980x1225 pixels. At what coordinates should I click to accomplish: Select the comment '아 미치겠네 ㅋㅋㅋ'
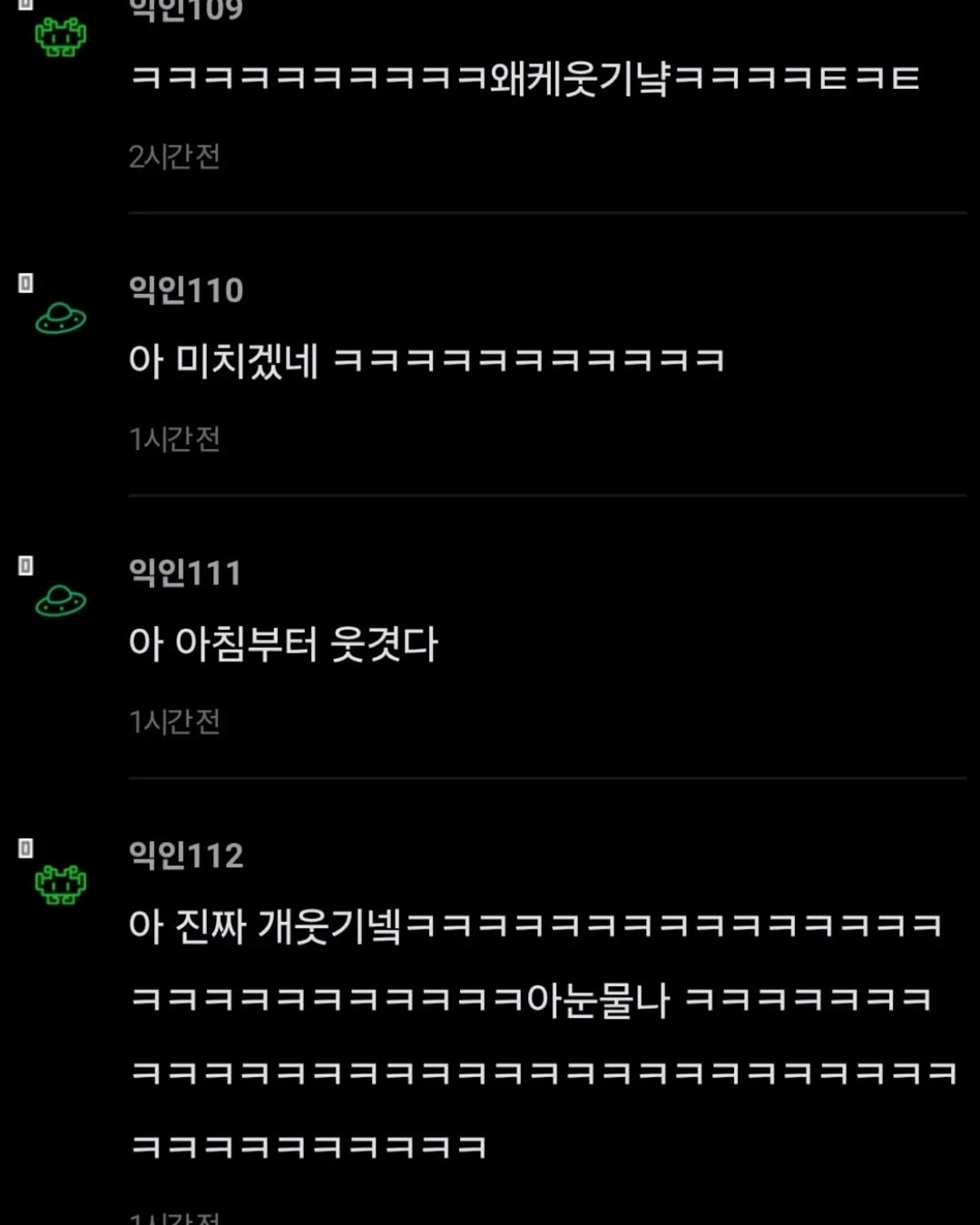click(x=426, y=361)
